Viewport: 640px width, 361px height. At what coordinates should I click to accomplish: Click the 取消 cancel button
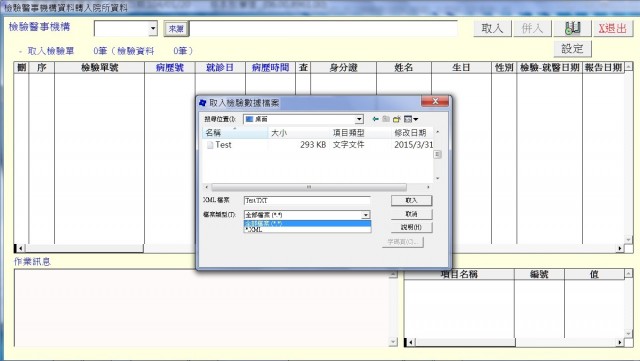[411, 214]
